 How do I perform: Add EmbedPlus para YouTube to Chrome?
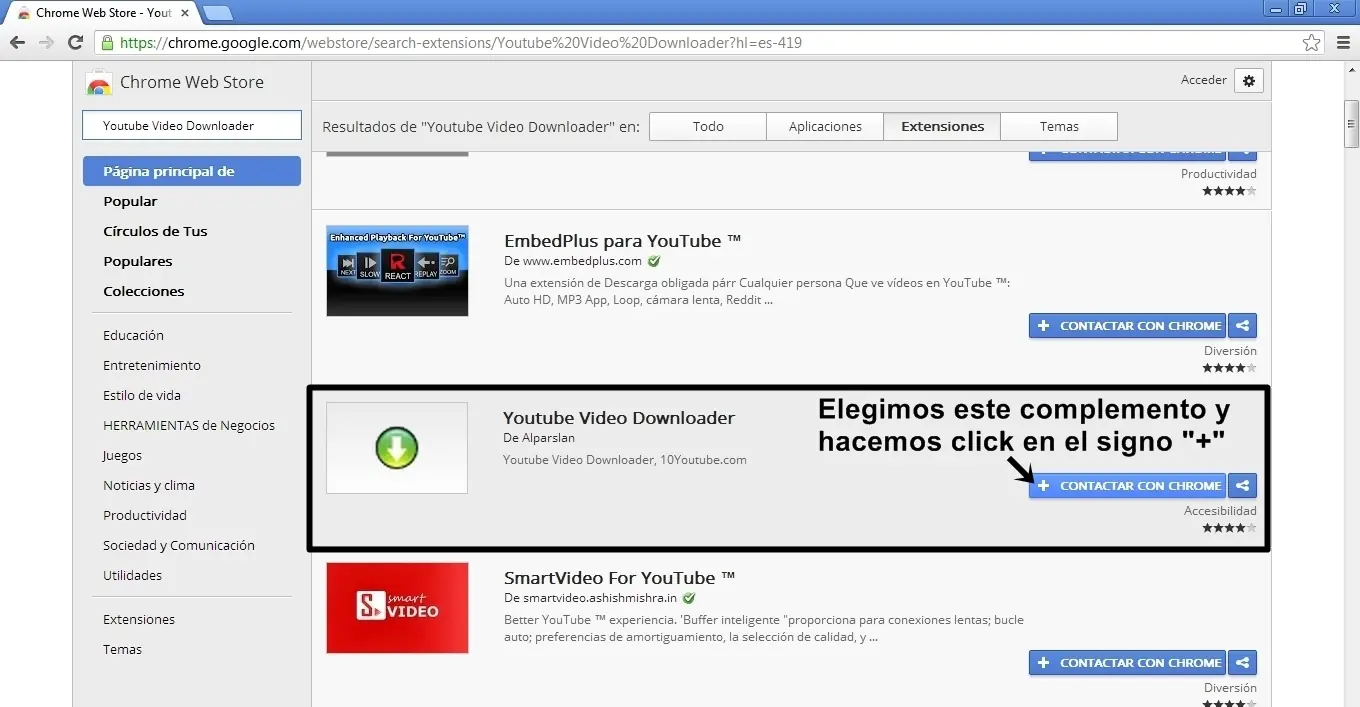1127,326
